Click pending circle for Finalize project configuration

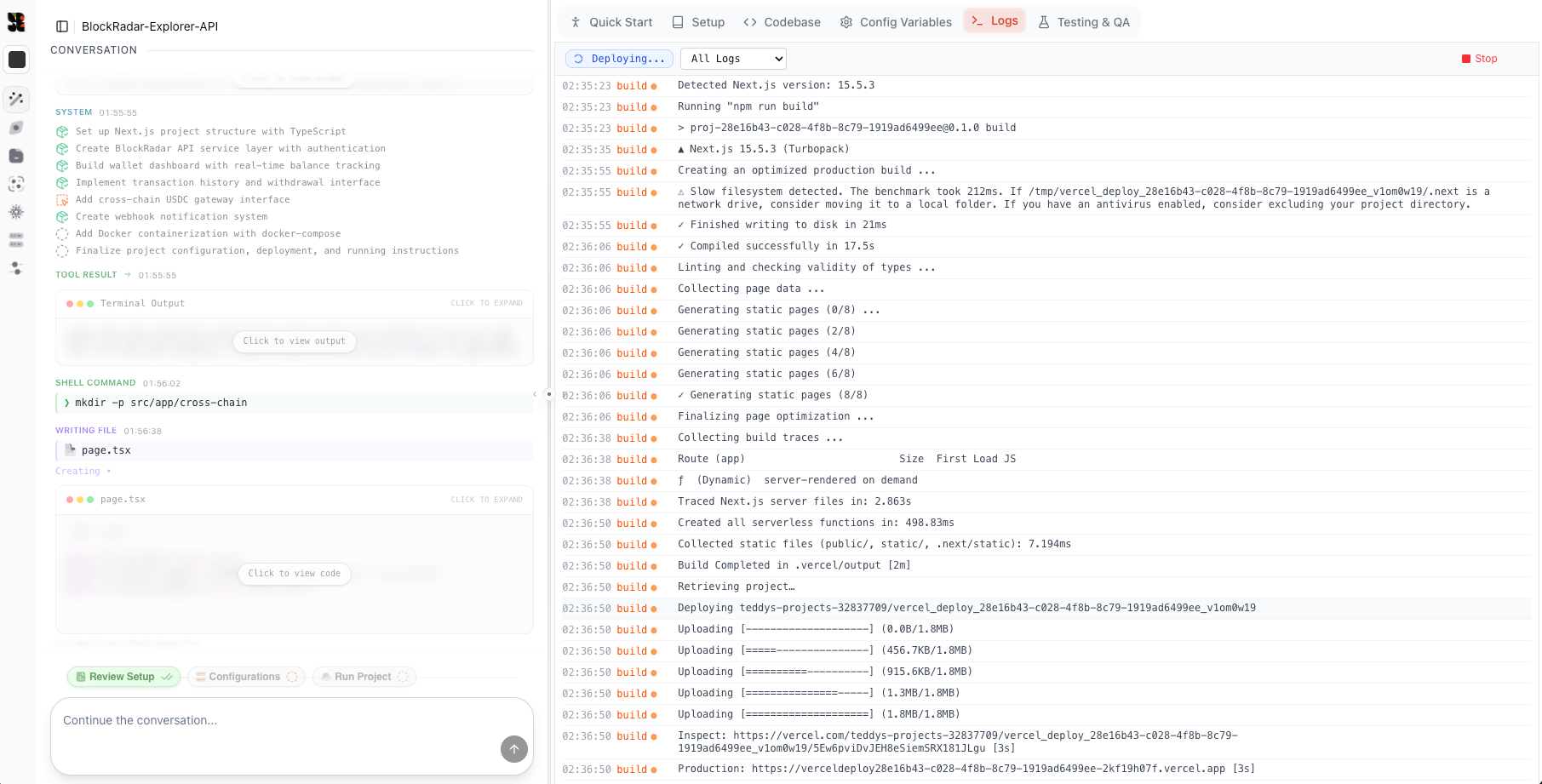pos(62,251)
